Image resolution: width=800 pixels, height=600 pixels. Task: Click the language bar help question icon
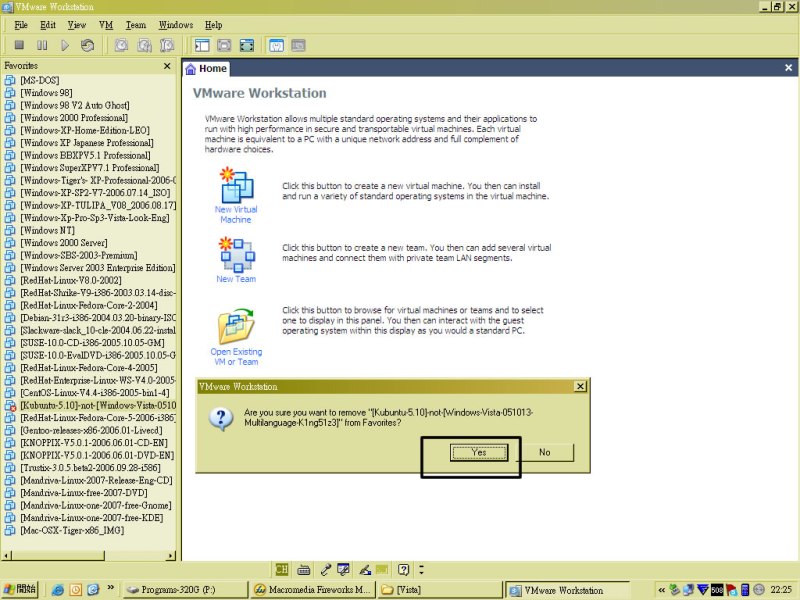404,569
